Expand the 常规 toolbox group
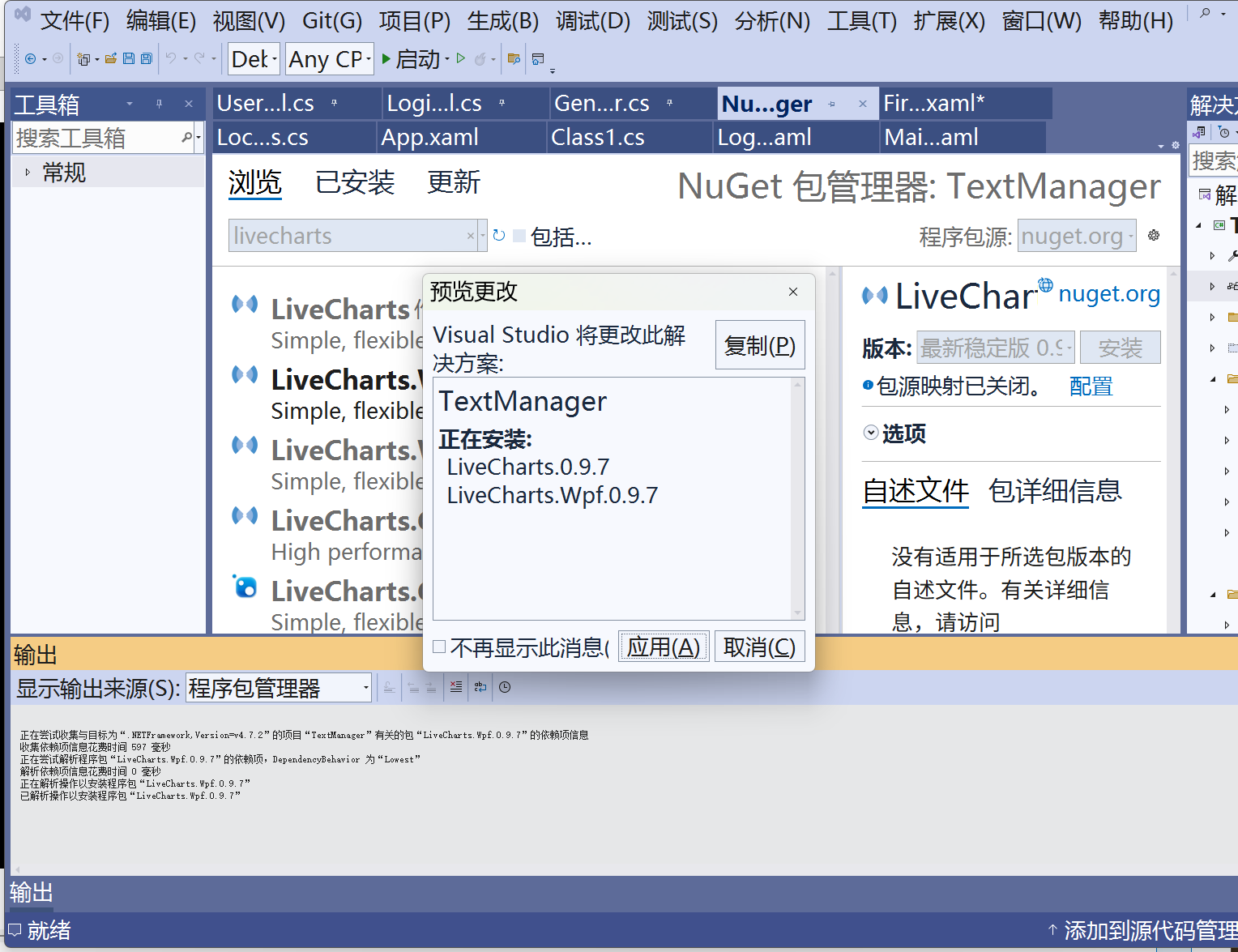 tap(28, 173)
